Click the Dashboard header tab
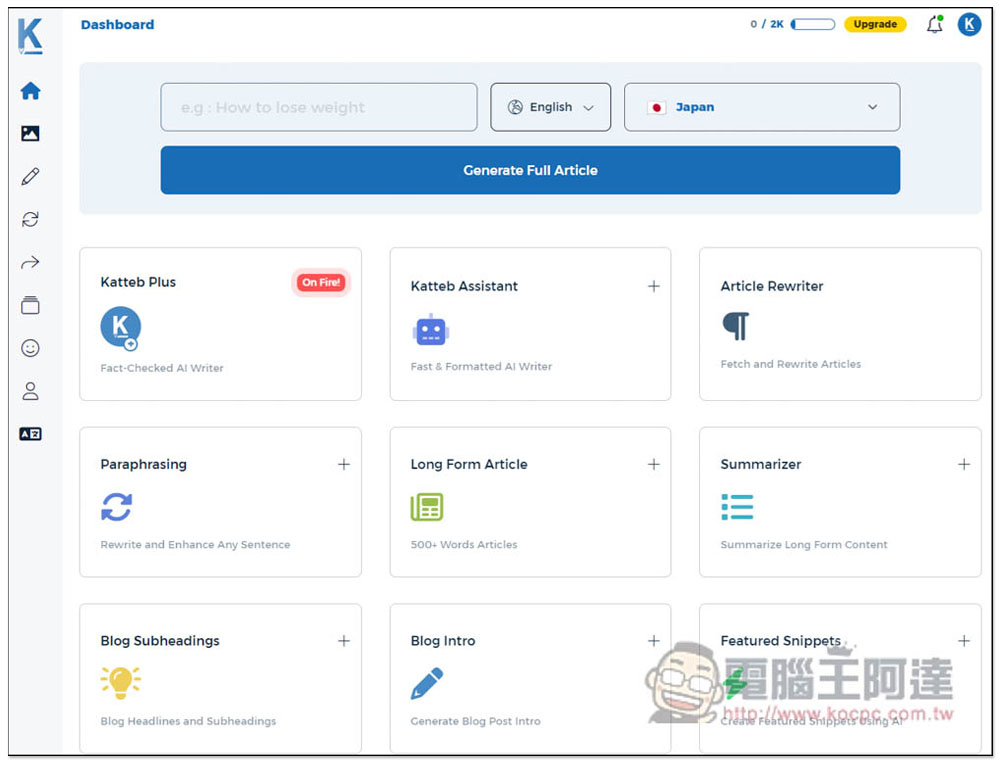 [117, 24]
